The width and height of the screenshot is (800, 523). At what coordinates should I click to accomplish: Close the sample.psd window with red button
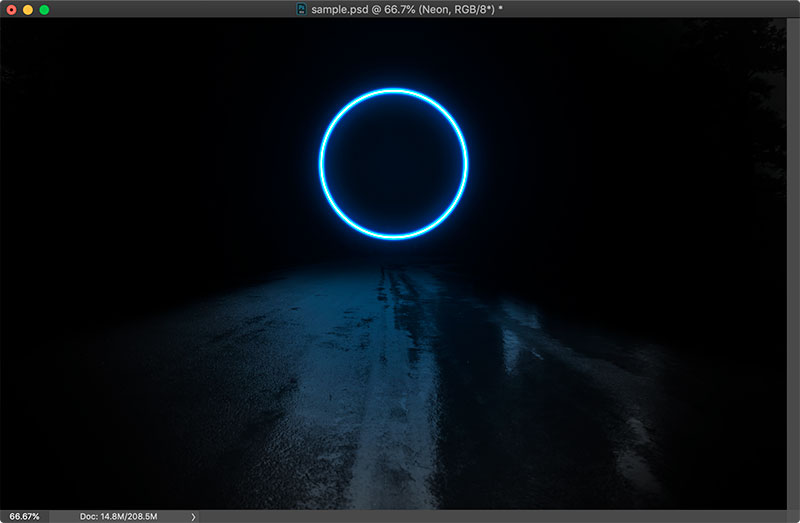pos(11,9)
